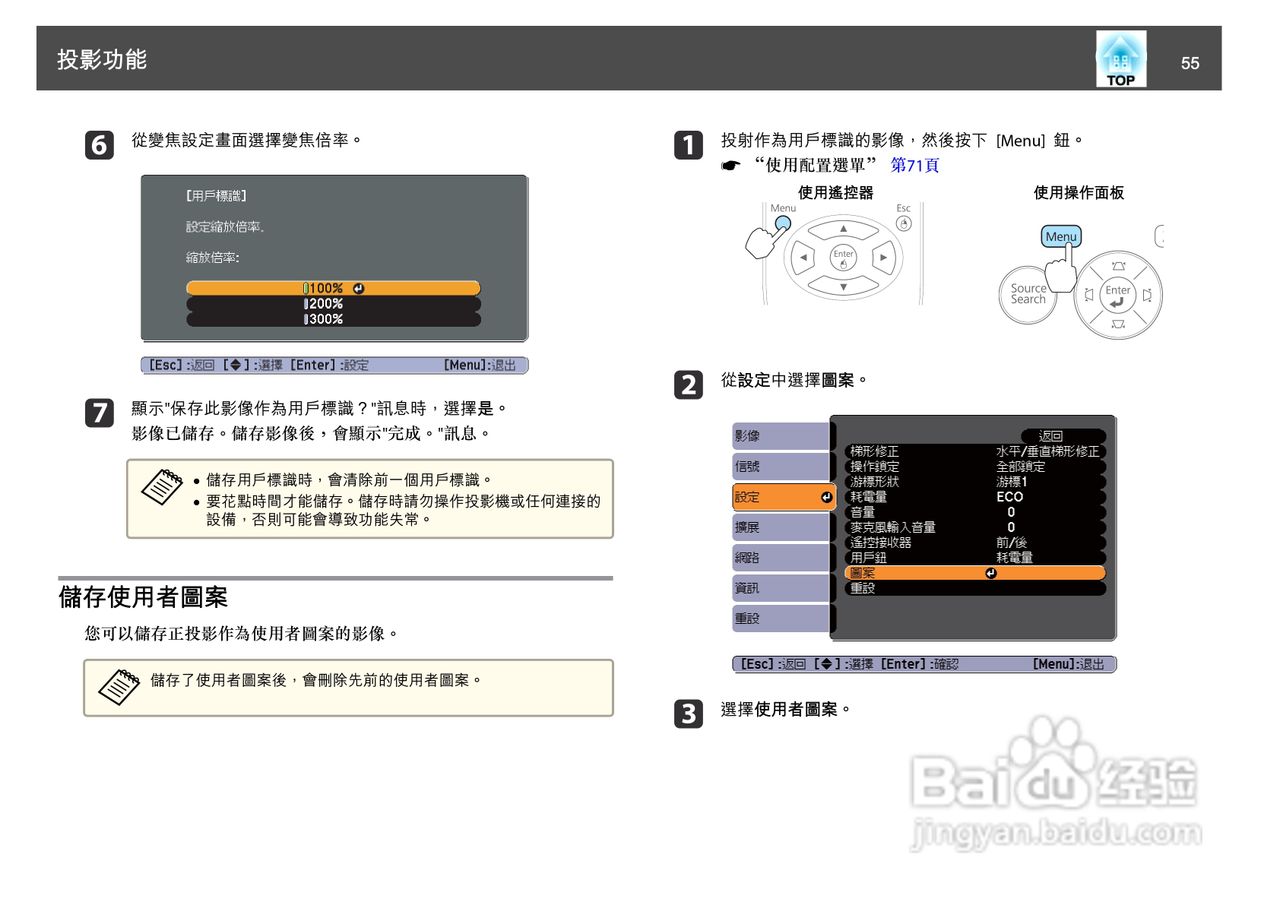Click the 從設定中選擇圖案。 step text

(x=794, y=380)
